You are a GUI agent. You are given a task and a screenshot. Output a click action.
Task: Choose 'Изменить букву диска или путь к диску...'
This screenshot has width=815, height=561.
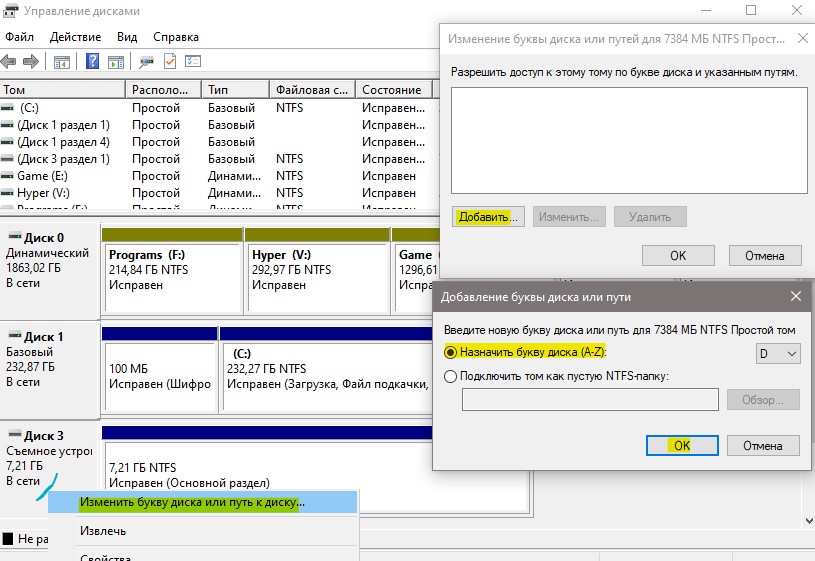coord(192,502)
